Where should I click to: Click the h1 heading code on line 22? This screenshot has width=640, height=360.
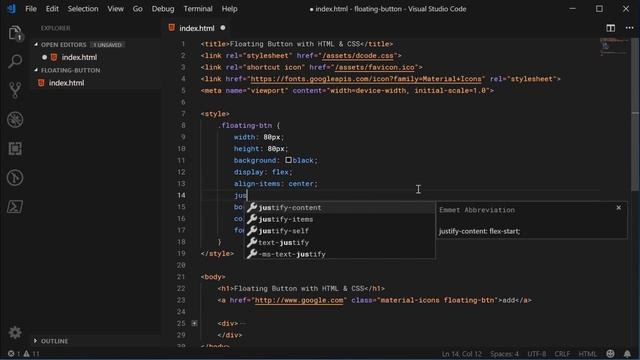[301, 289]
